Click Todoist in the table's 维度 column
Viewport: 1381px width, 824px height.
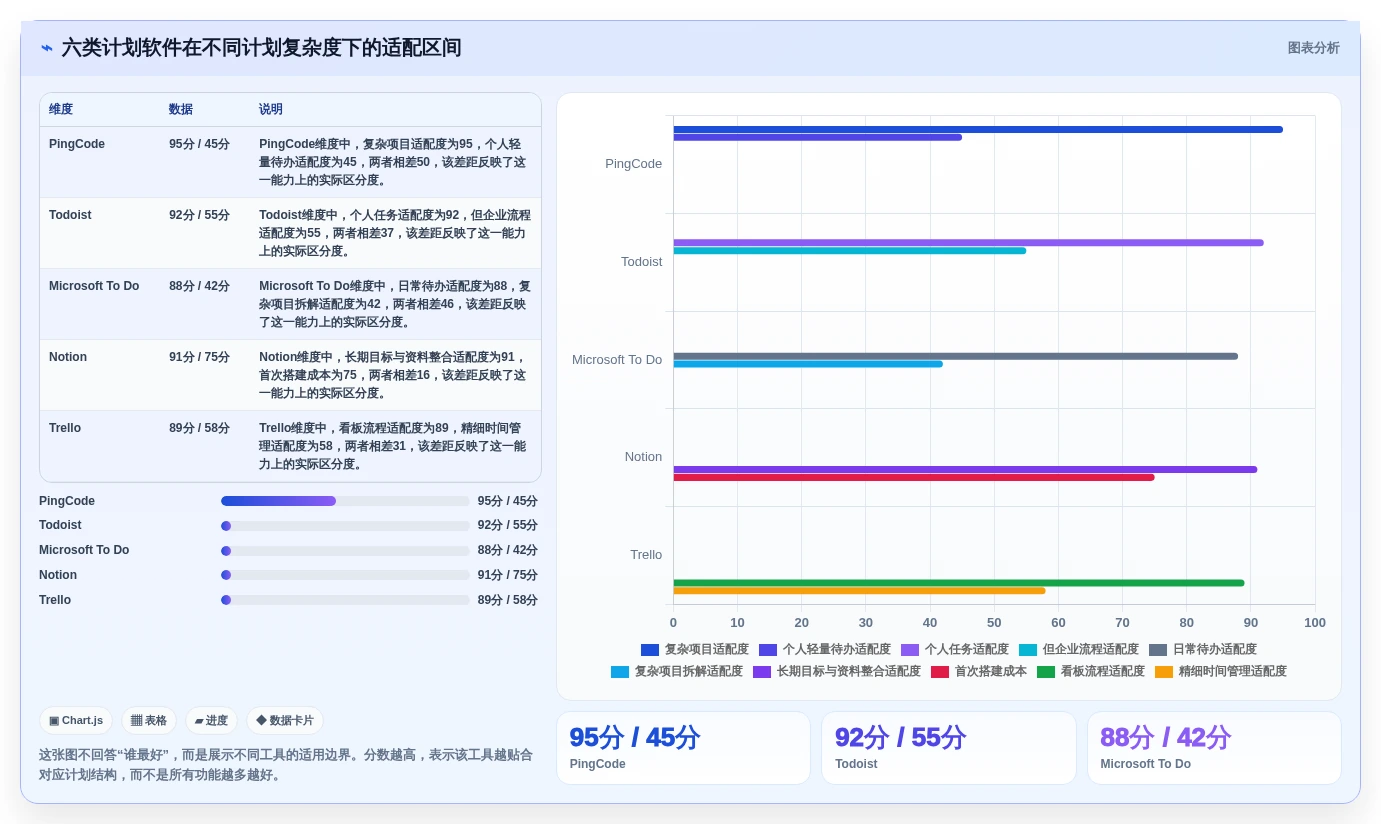coord(68,215)
